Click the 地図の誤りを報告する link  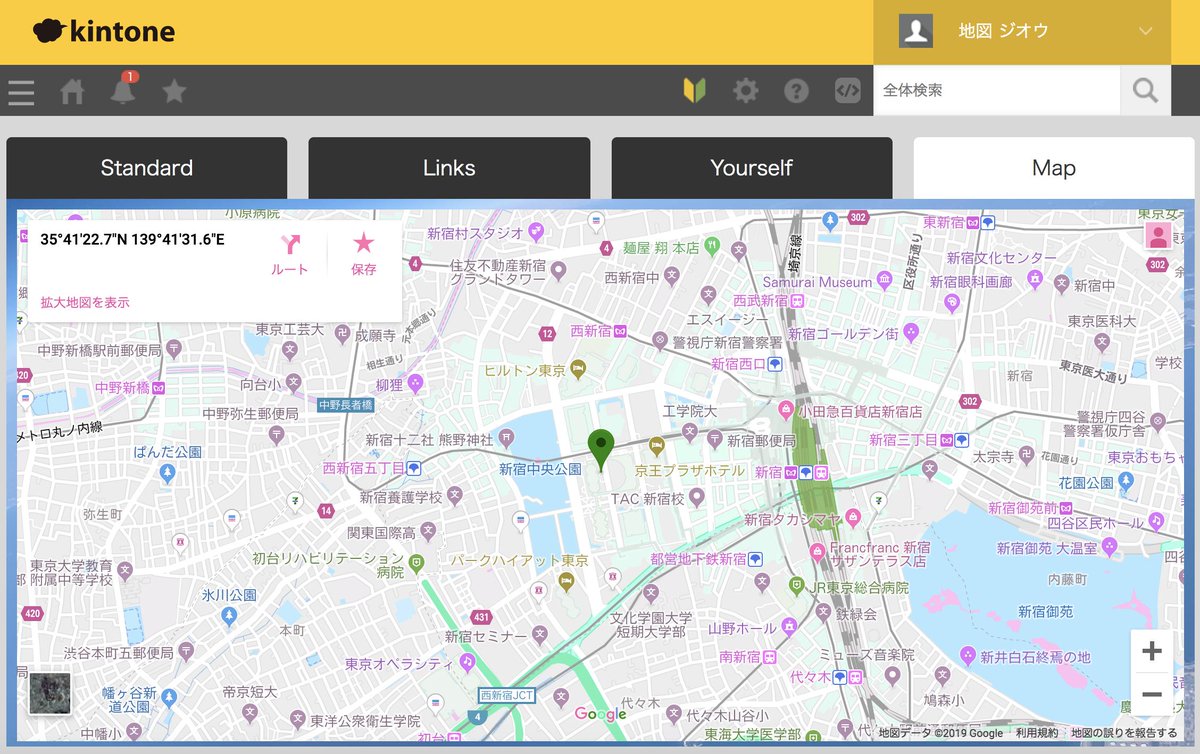(1124, 733)
